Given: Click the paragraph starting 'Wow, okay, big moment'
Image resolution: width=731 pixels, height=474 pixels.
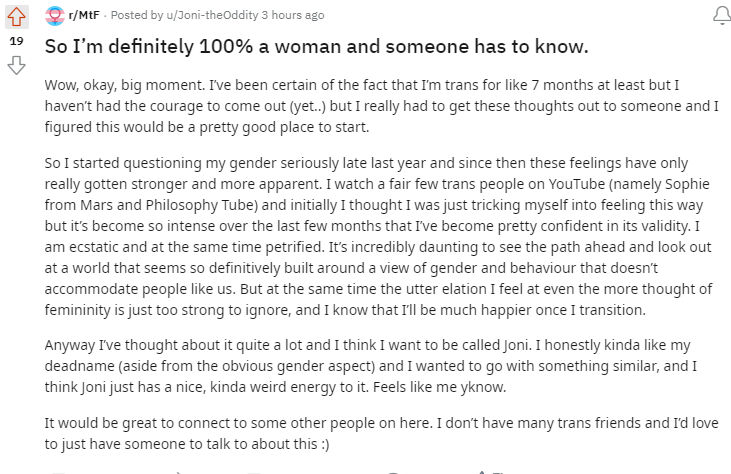Looking at the screenshot, I should tap(381, 106).
